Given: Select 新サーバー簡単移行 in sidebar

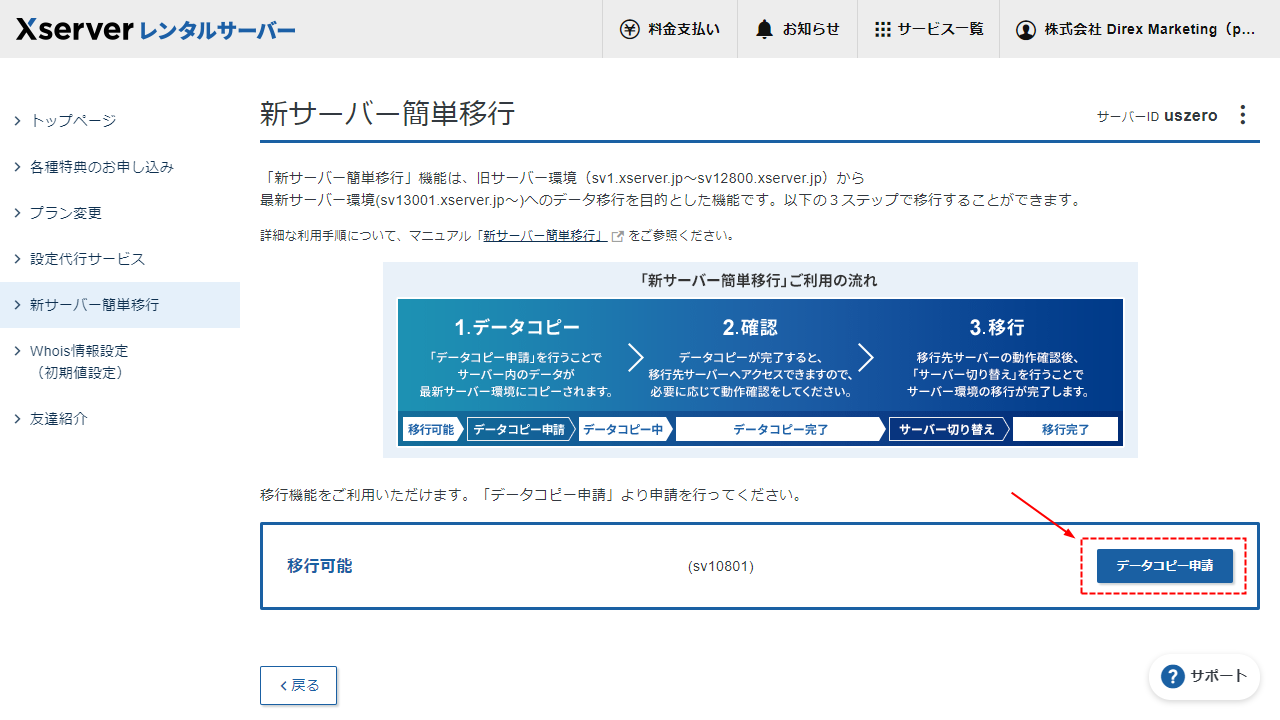Looking at the screenshot, I should coord(120,305).
